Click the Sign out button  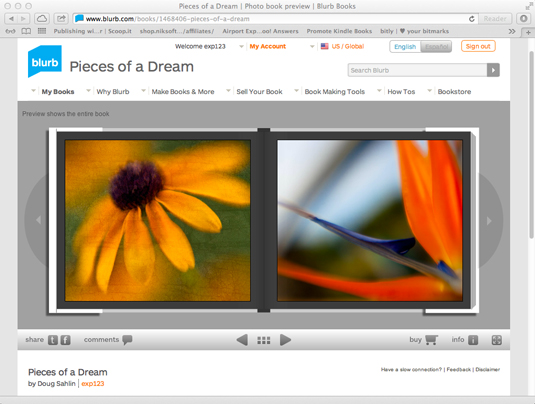478,46
